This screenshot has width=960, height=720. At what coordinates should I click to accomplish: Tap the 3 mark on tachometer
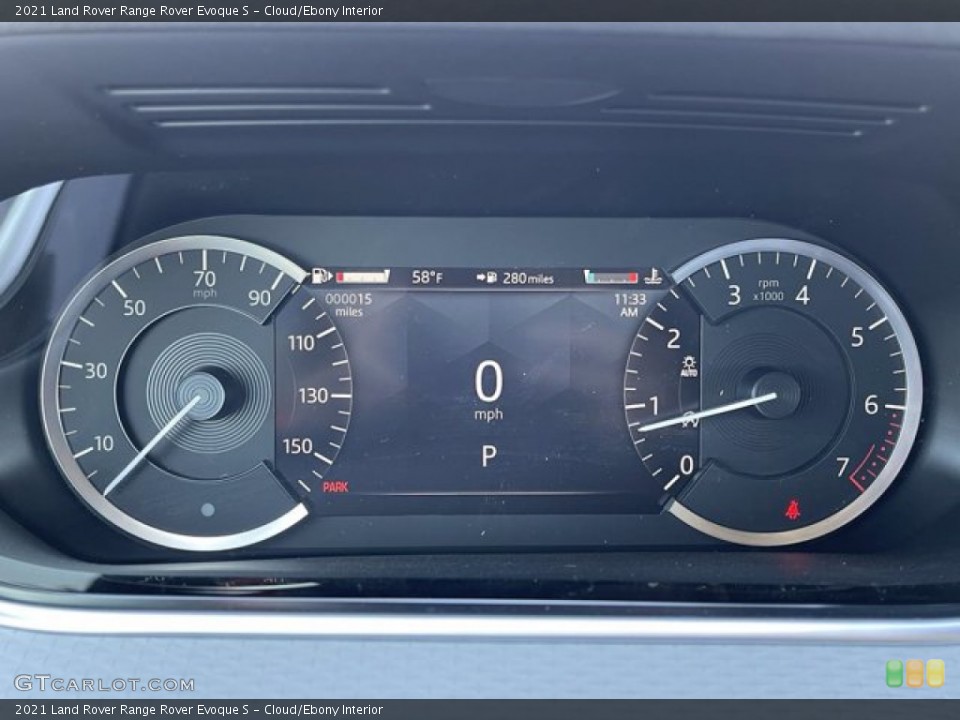[734, 295]
